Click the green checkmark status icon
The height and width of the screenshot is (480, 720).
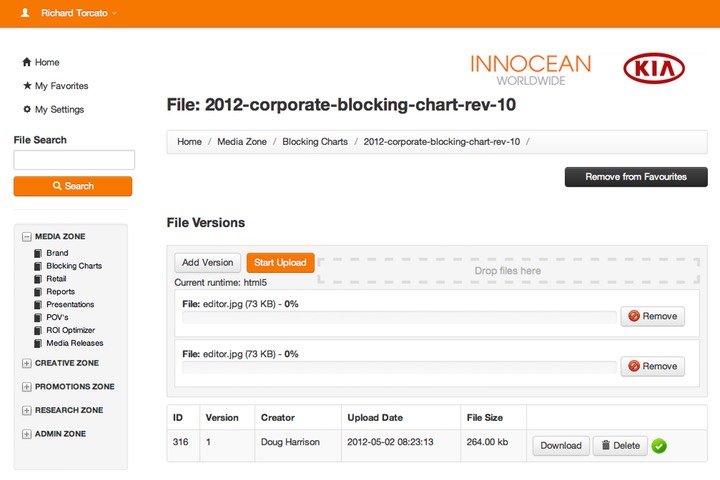(x=659, y=446)
